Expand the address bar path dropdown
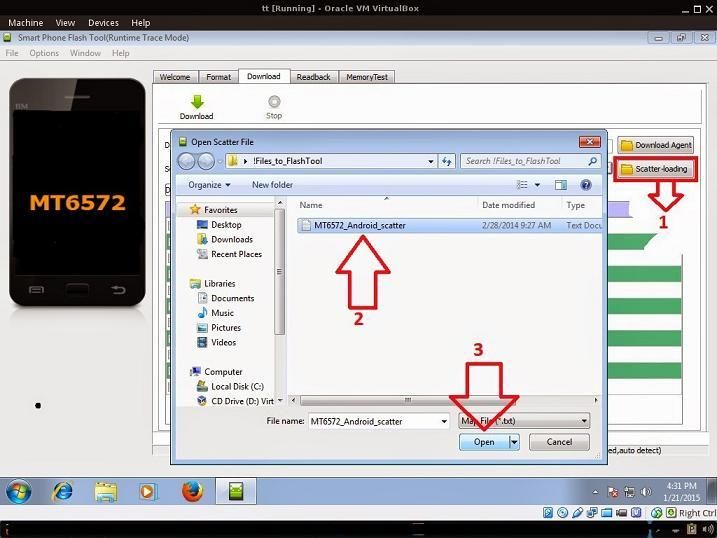Screen dimensions: 717x538 pos(430,161)
